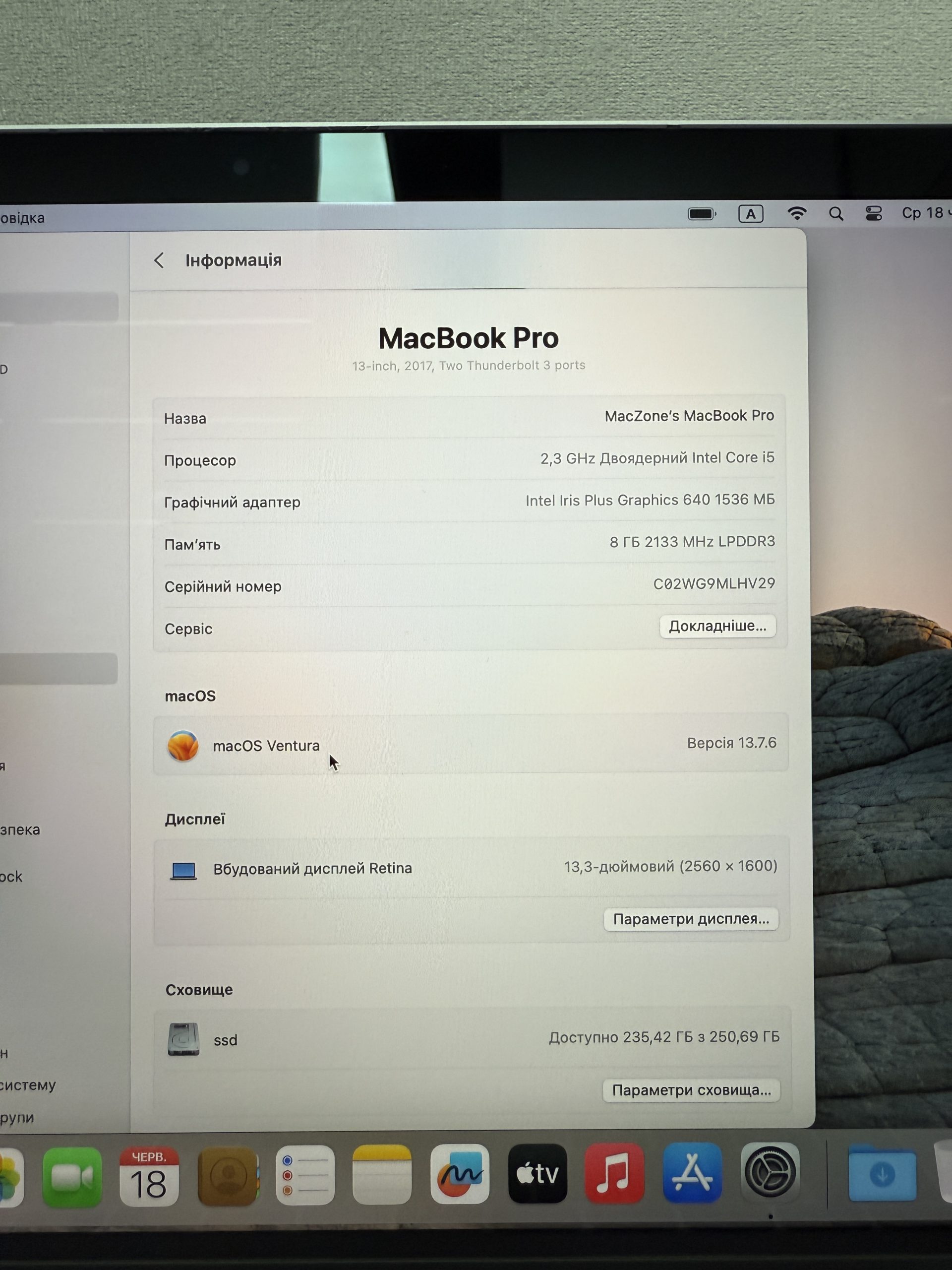Open Notes app in the Dock

coord(382,1175)
